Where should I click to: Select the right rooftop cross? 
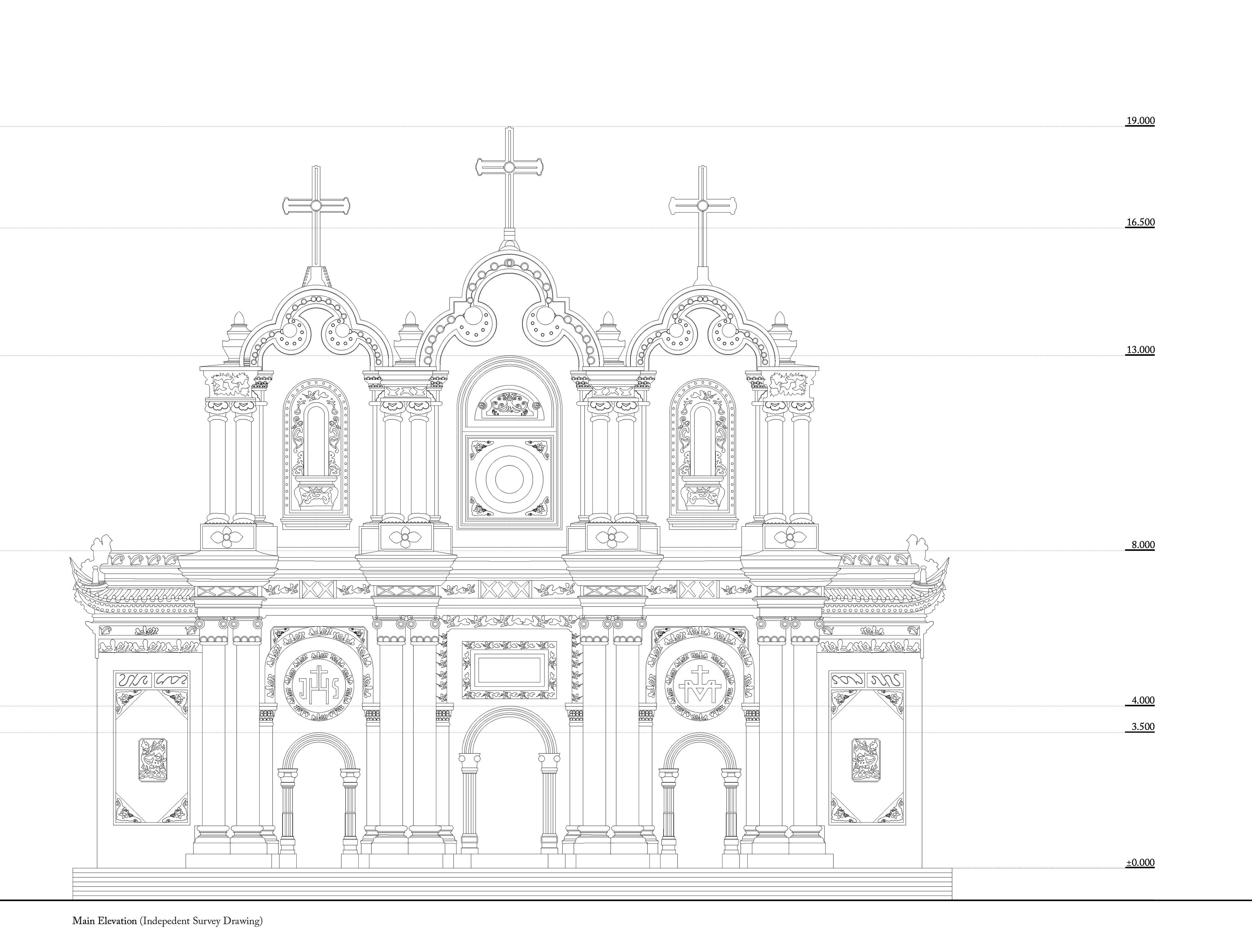(703, 216)
